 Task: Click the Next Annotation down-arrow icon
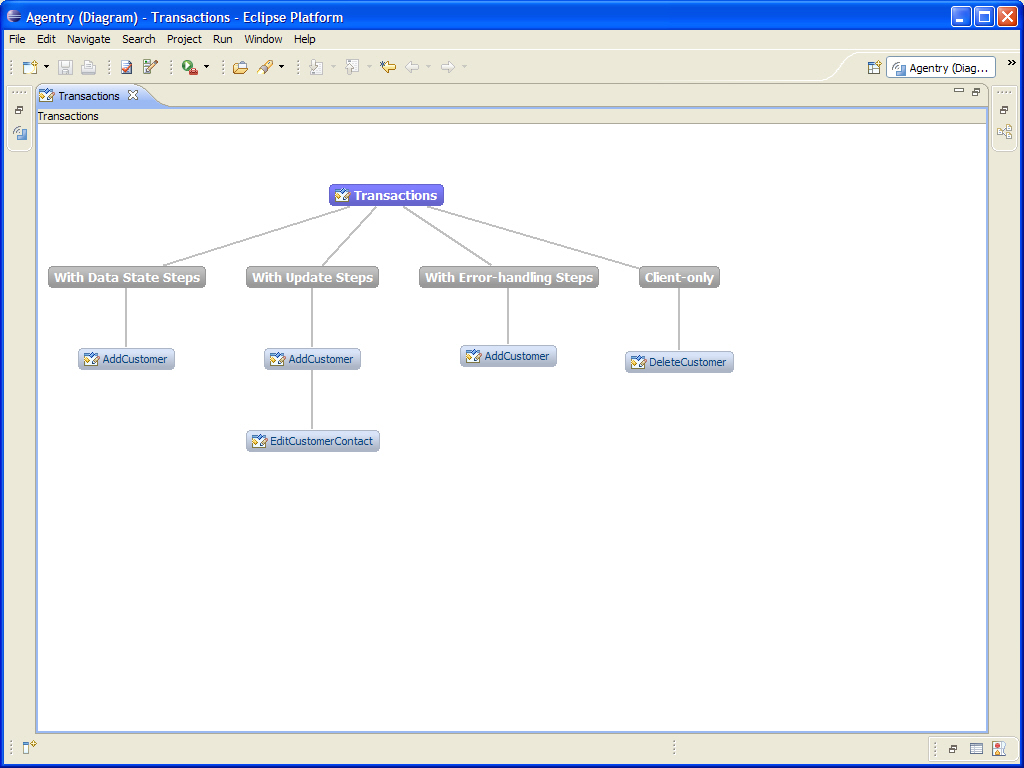[x=317, y=67]
